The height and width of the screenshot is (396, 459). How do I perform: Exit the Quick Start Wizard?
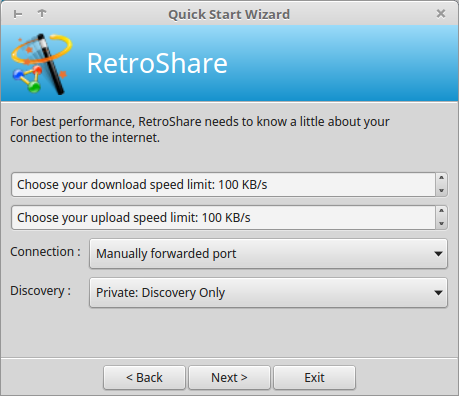click(x=314, y=378)
